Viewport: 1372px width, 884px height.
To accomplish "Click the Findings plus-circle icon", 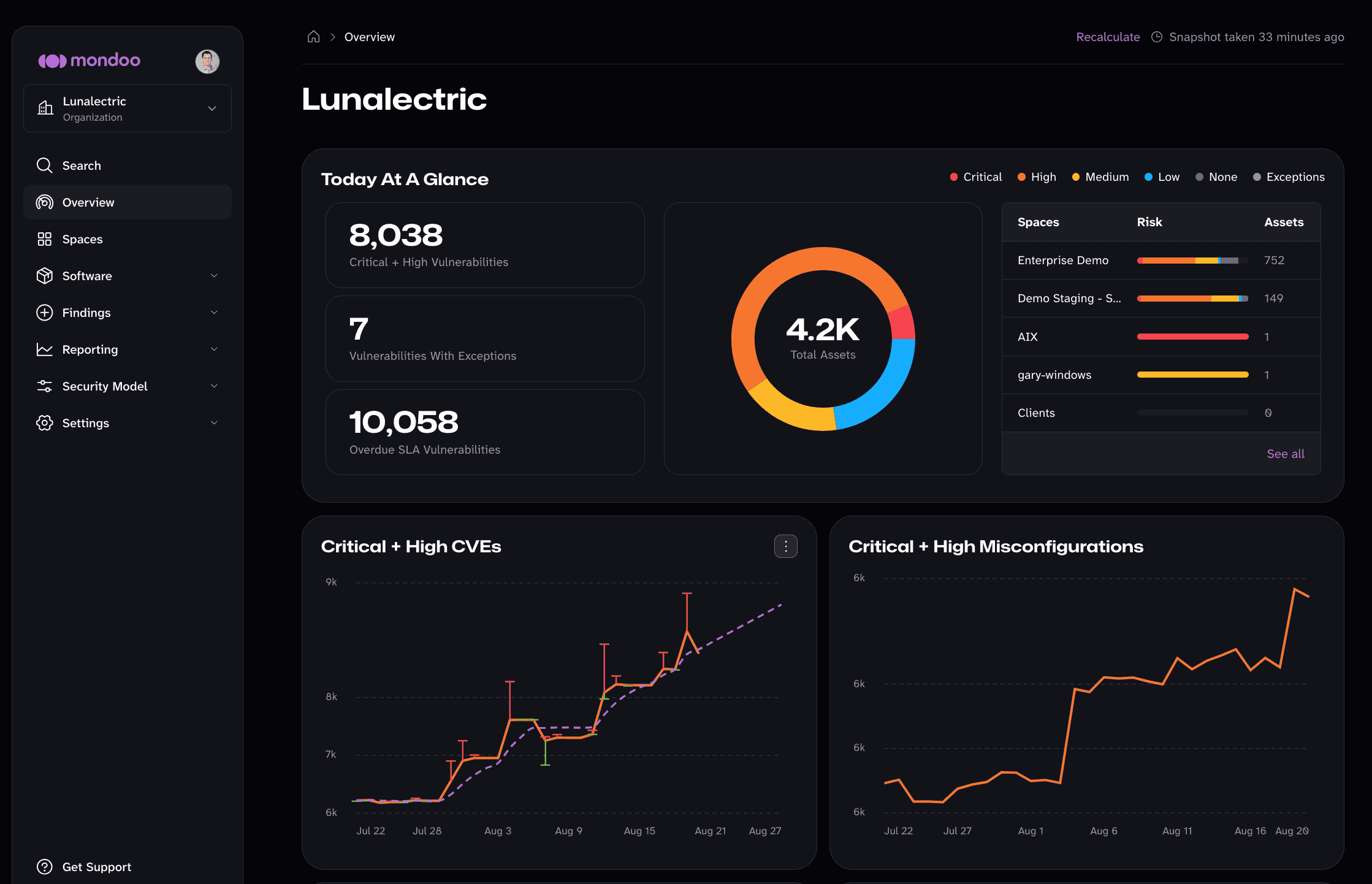I will click(44, 313).
